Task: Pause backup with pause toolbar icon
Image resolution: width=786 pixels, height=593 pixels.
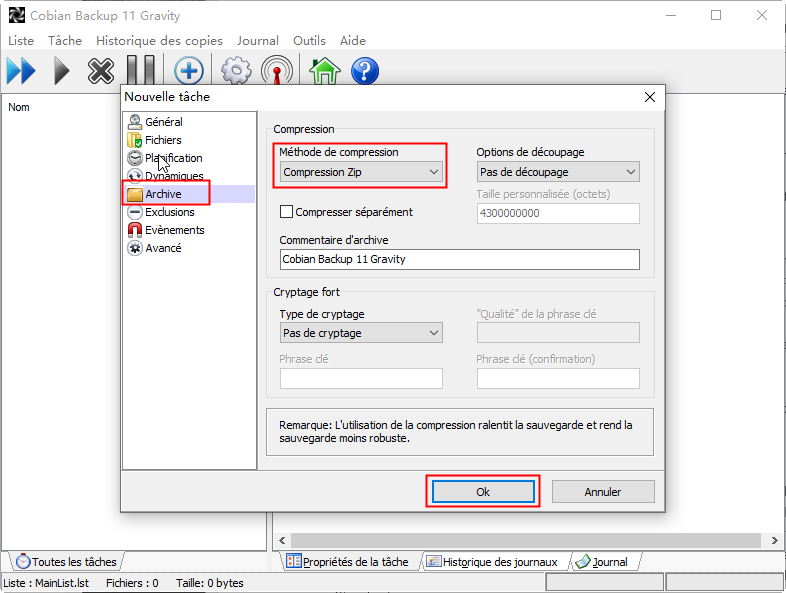Action: tap(141, 70)
